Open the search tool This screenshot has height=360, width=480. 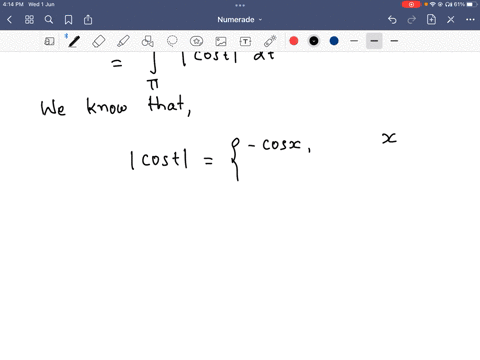point(49,20)
